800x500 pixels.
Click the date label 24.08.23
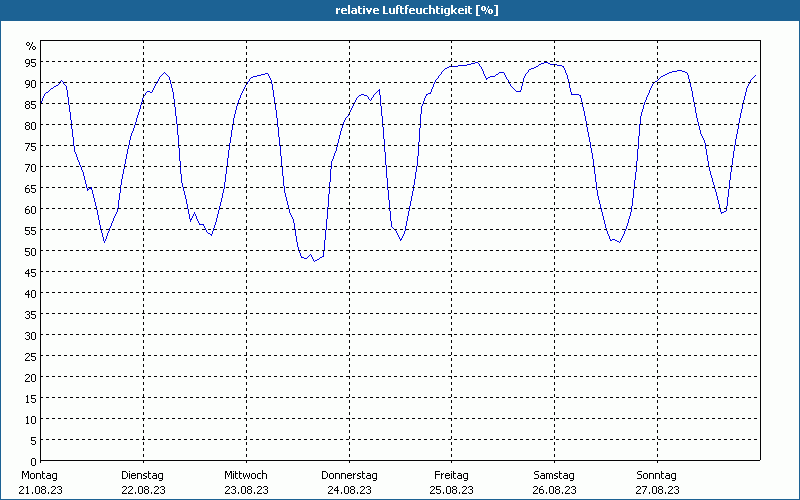coord(349,490)
